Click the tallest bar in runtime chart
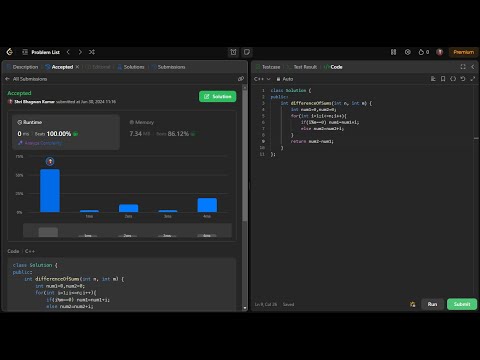This screenshot has height=360, width=480. (x=50, y=190)
